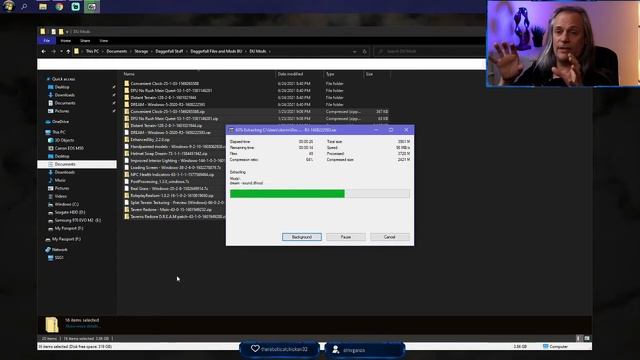Select Taverns Redone Main zip file
640x360 pixels.
[171, 209]
